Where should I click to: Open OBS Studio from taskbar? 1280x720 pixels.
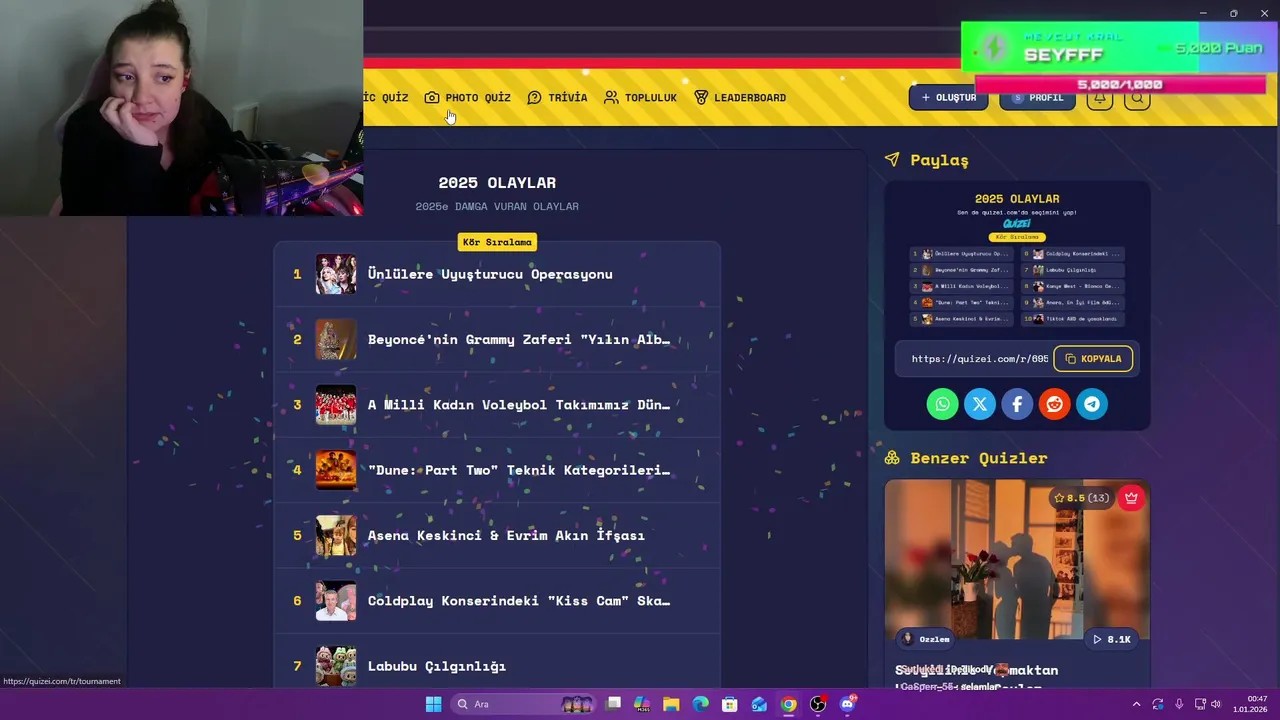(x=818, y=704)
